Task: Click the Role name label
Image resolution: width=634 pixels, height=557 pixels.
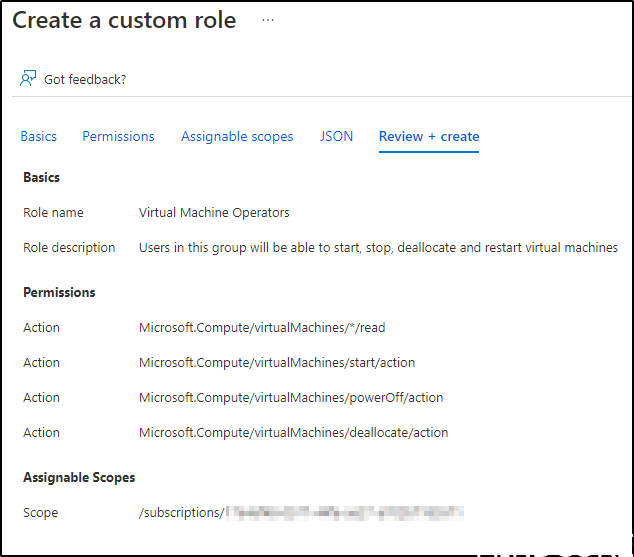Action: 53,213
